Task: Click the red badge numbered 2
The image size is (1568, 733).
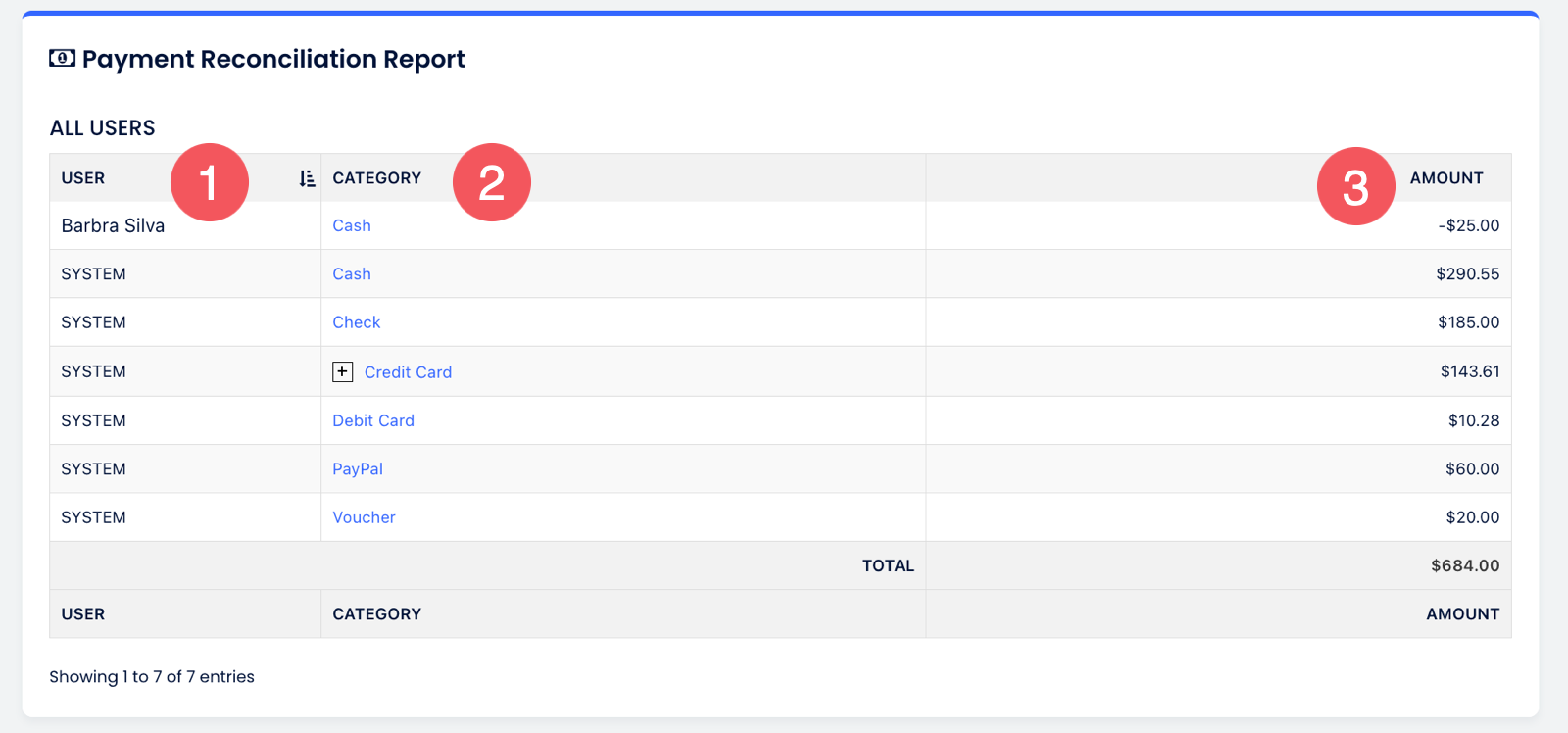Action: pos(491,182)
